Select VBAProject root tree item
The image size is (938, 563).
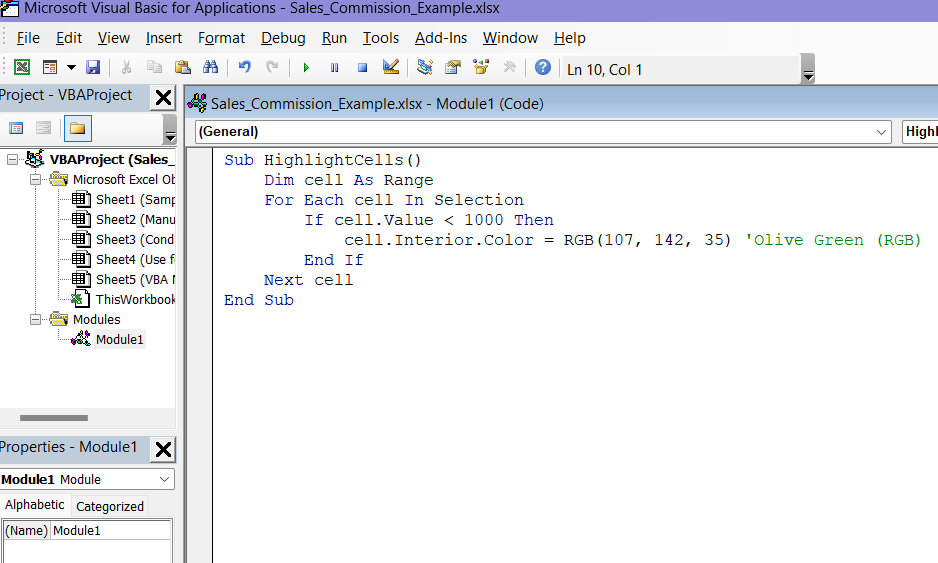[101, 160]
